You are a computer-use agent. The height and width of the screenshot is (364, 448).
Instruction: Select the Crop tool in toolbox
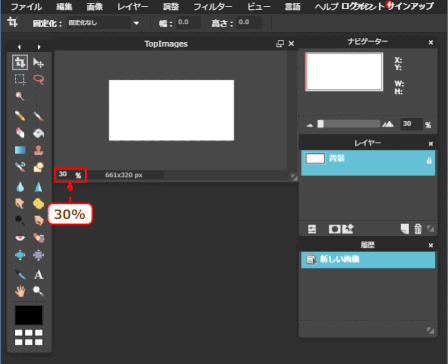point(20,62)
